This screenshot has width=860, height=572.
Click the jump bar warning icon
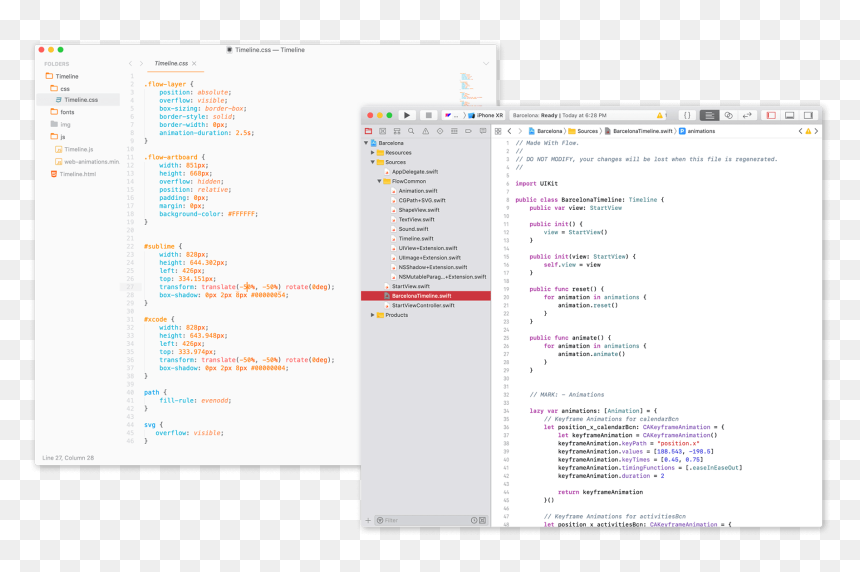[808, 131]
